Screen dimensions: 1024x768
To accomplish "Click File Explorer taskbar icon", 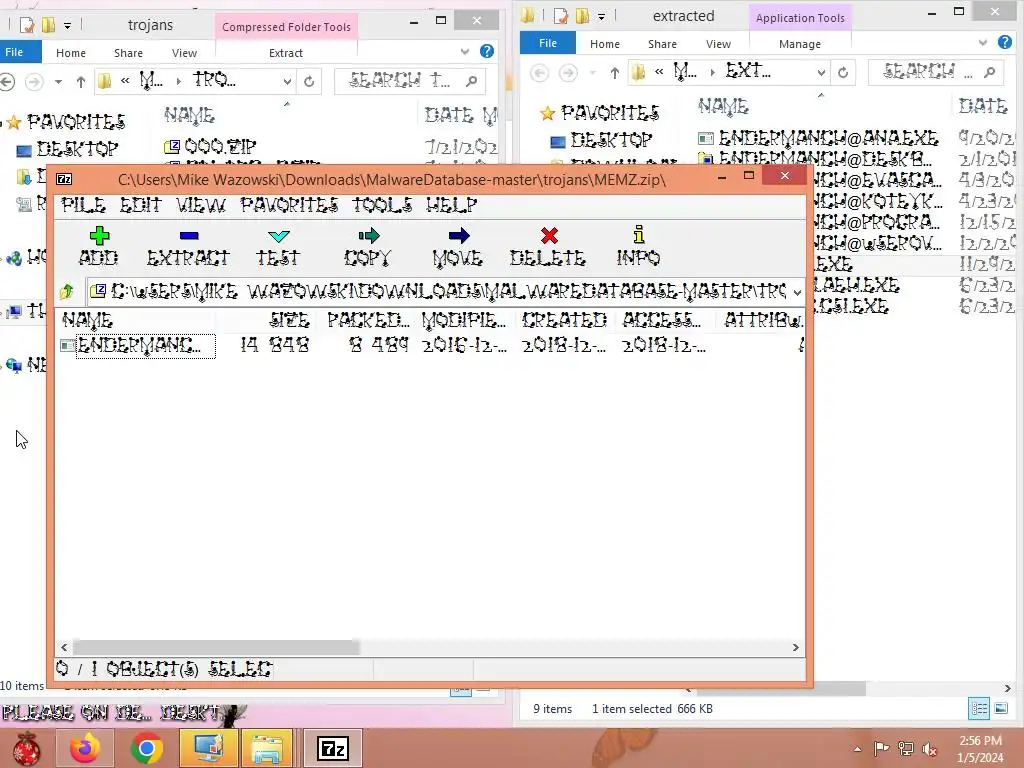I will tap(267, 748).
